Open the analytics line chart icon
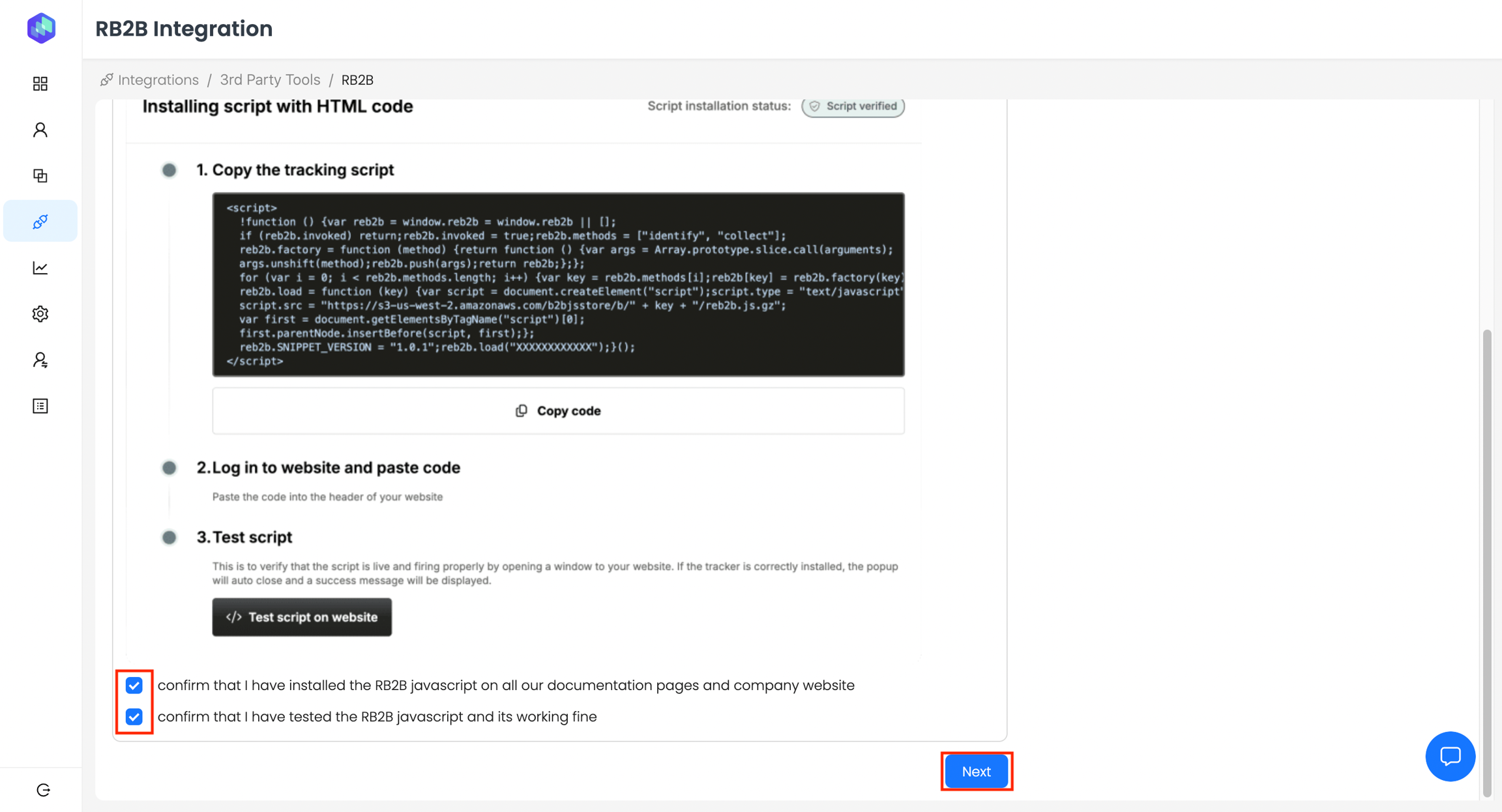 [x=40, y=268]
